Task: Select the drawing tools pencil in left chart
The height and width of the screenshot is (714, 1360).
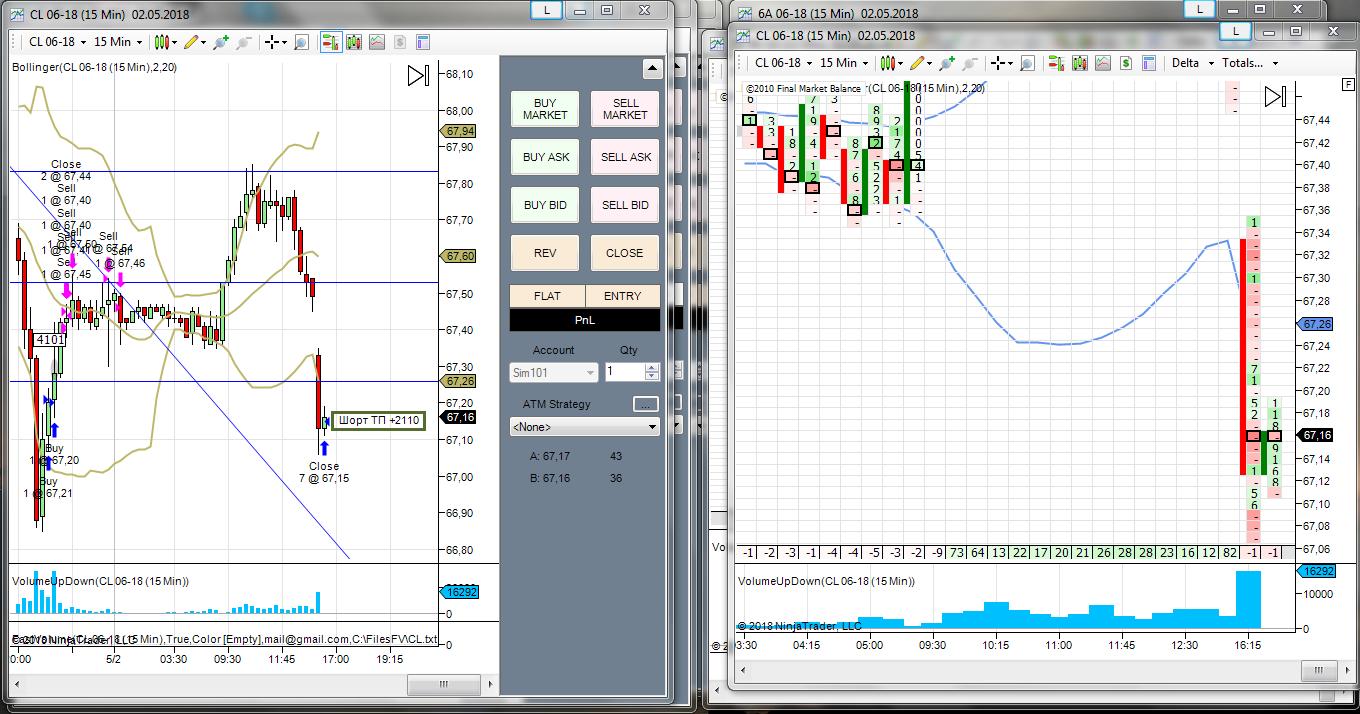Action: (x=191, y=42)
